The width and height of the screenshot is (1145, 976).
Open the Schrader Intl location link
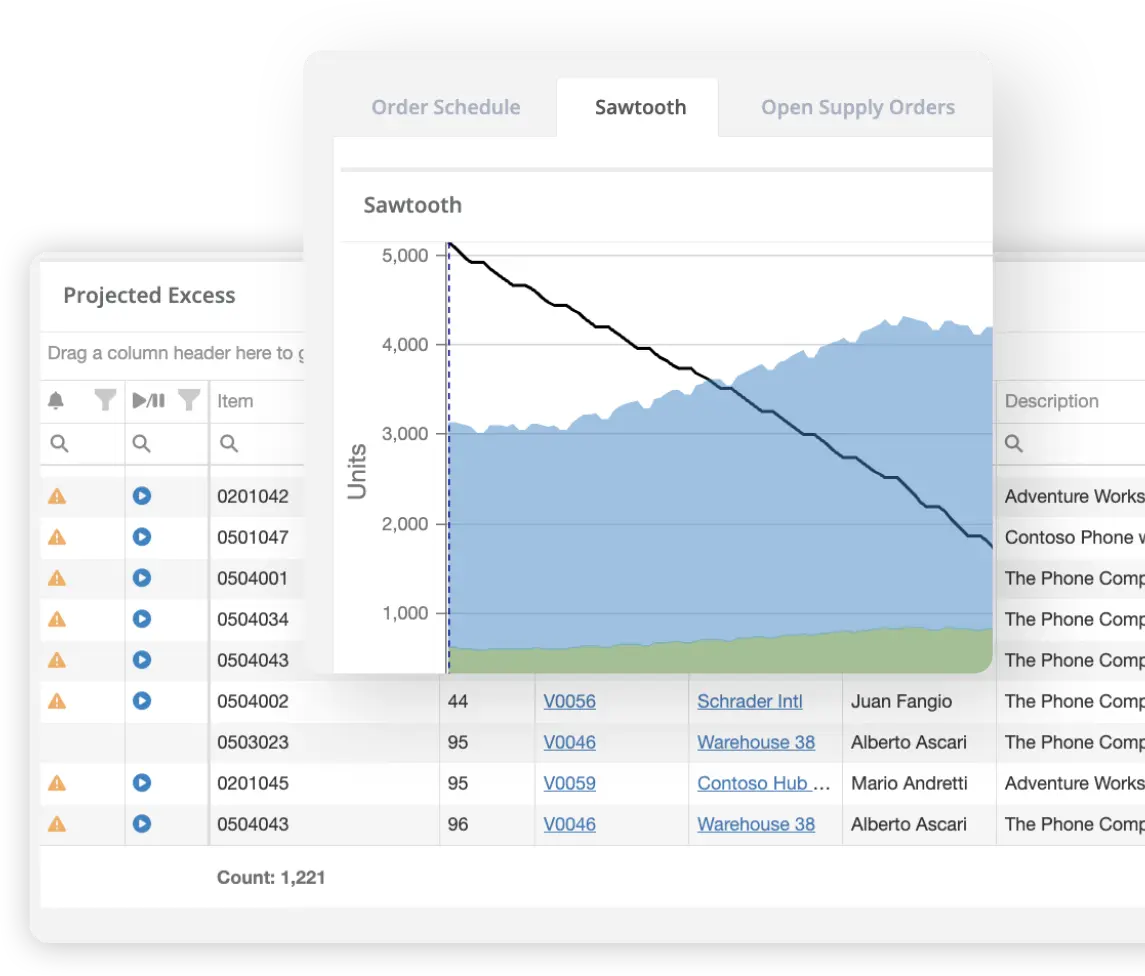[x=749, y=701]
